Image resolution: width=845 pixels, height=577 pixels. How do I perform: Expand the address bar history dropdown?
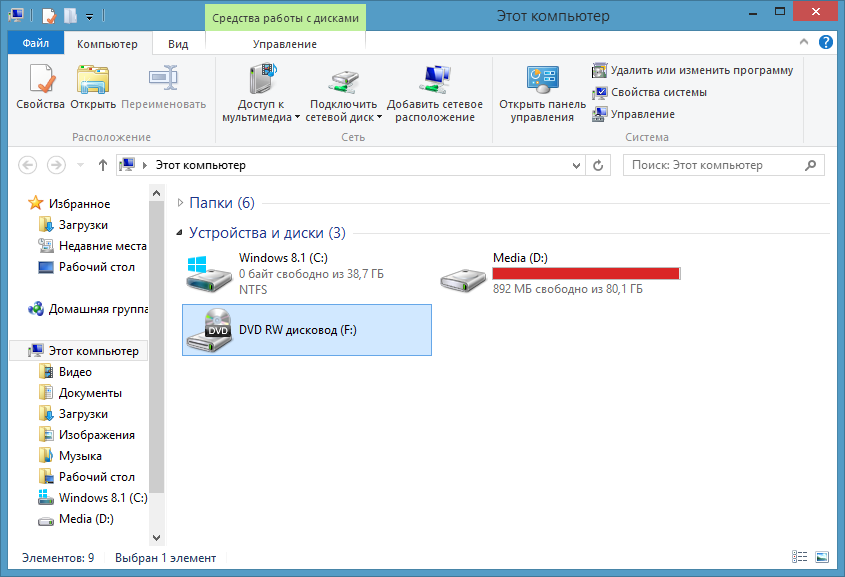576,165
